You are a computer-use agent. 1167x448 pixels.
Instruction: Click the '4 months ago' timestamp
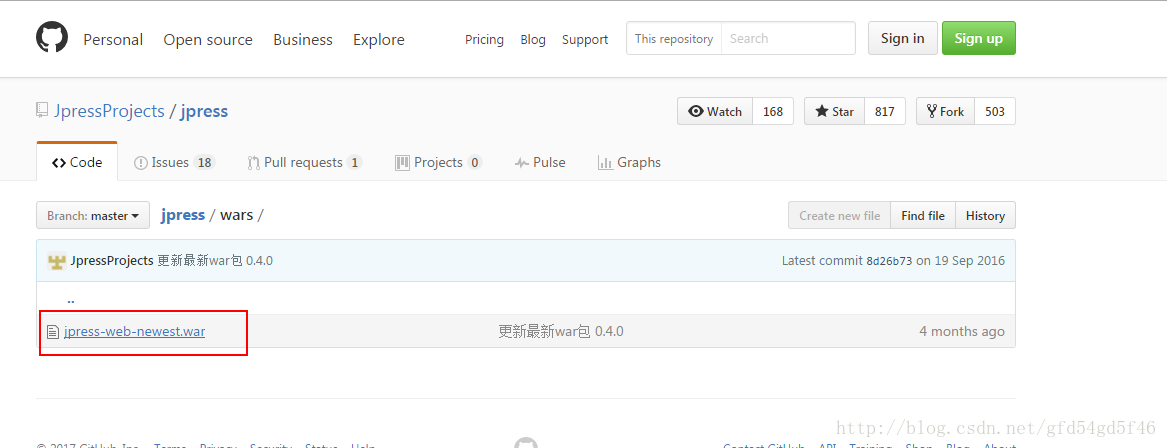962,331
